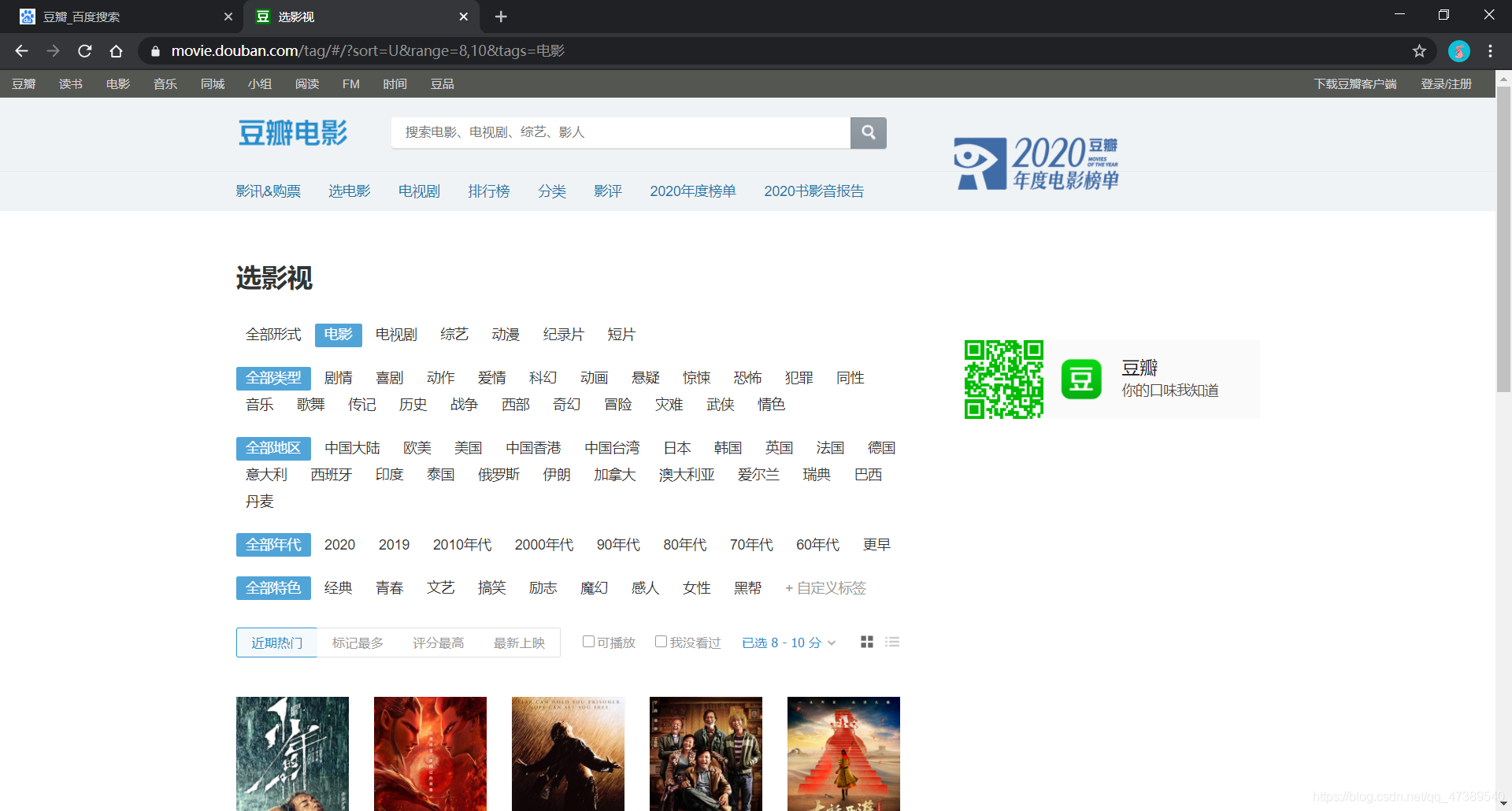1512x811 pixels.
Task: Click 音乐 in the top bar
Action: click(x=165, y=84)
